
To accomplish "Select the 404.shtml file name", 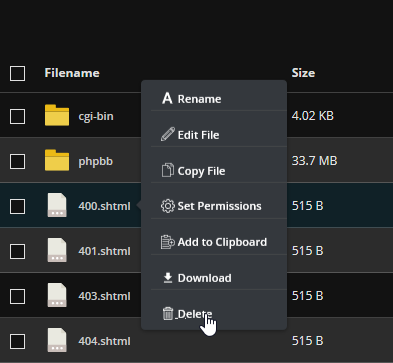I will pos(104,341).
